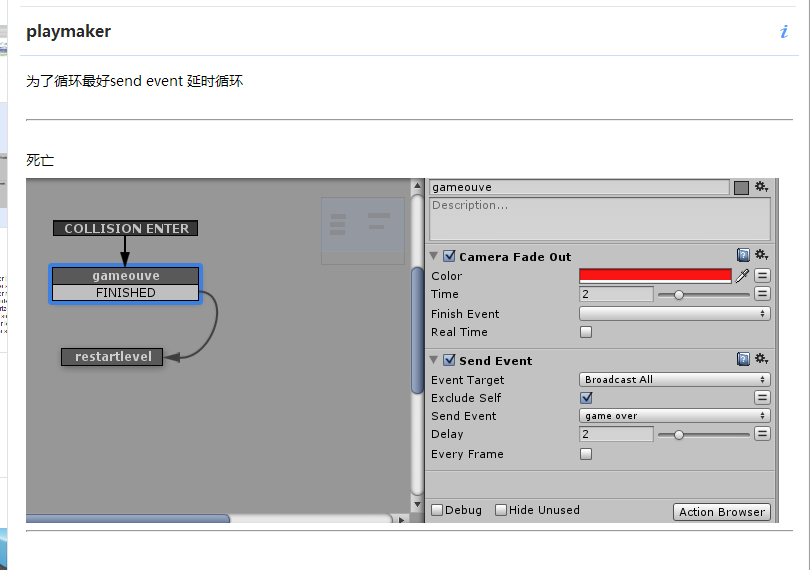Disable the Send Event action checkbox
Viewport: 810px width, 570px height.
click(449, 360)
